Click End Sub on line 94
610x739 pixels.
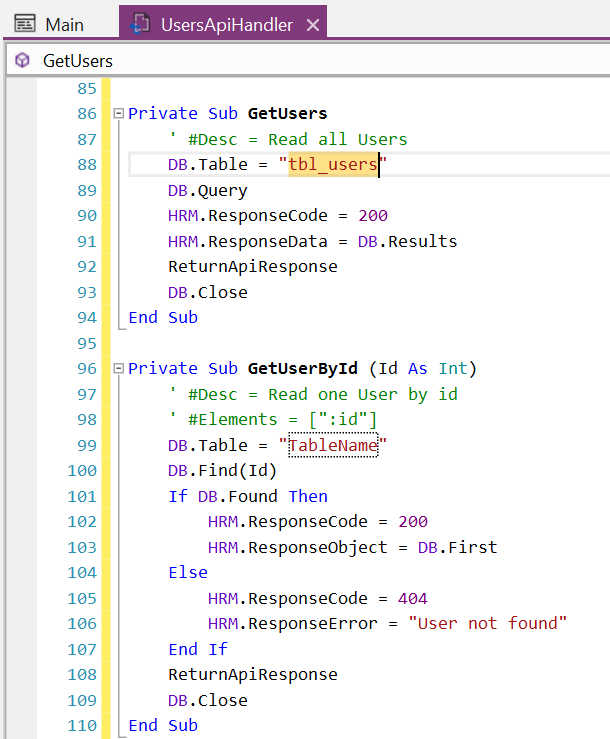pyautogui.click(x=163, y=318)
